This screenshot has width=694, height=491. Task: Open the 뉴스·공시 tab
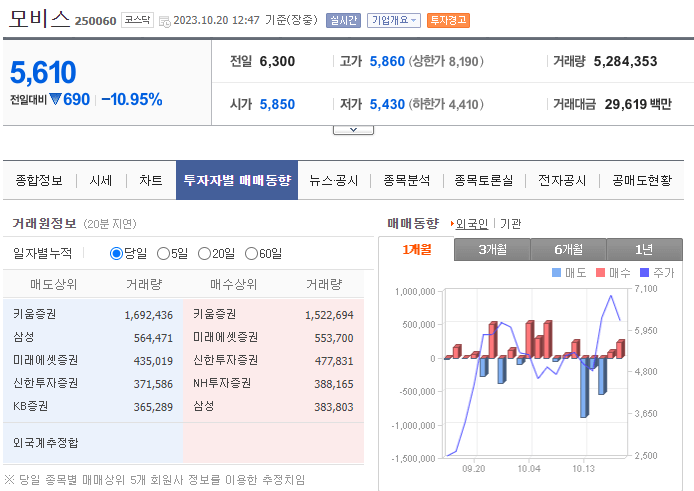point(333,181)
